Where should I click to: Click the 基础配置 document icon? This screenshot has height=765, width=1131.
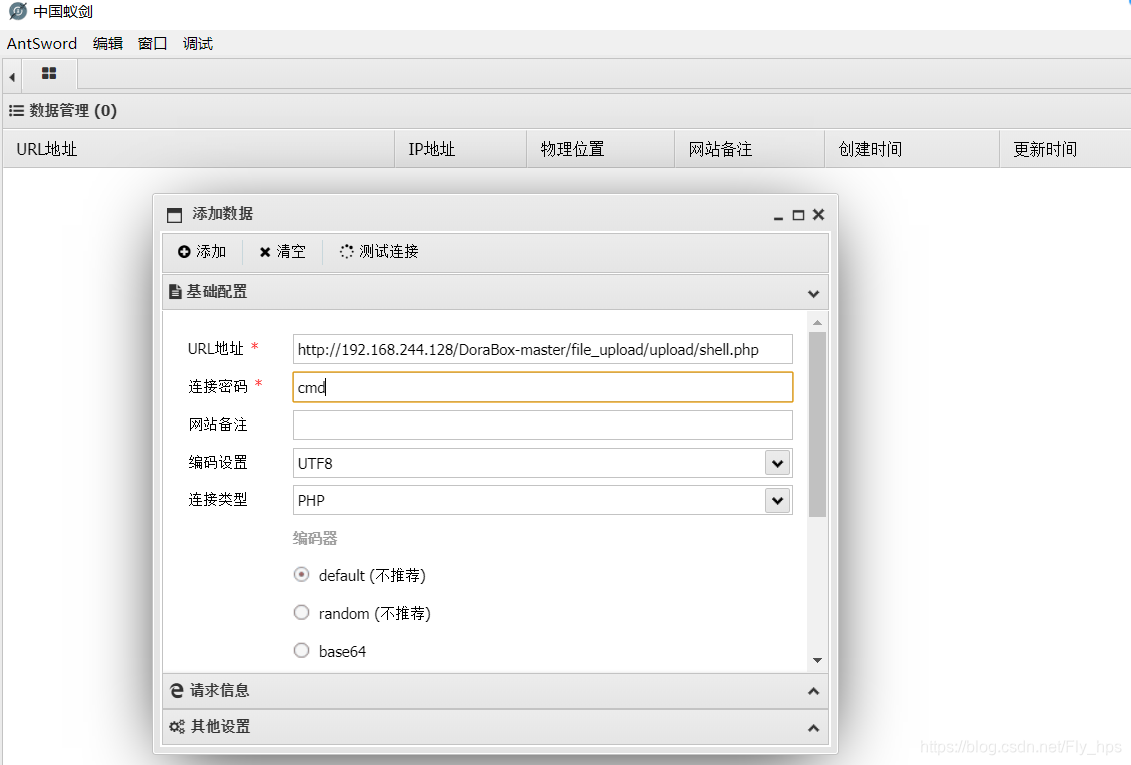pos(175,291)
